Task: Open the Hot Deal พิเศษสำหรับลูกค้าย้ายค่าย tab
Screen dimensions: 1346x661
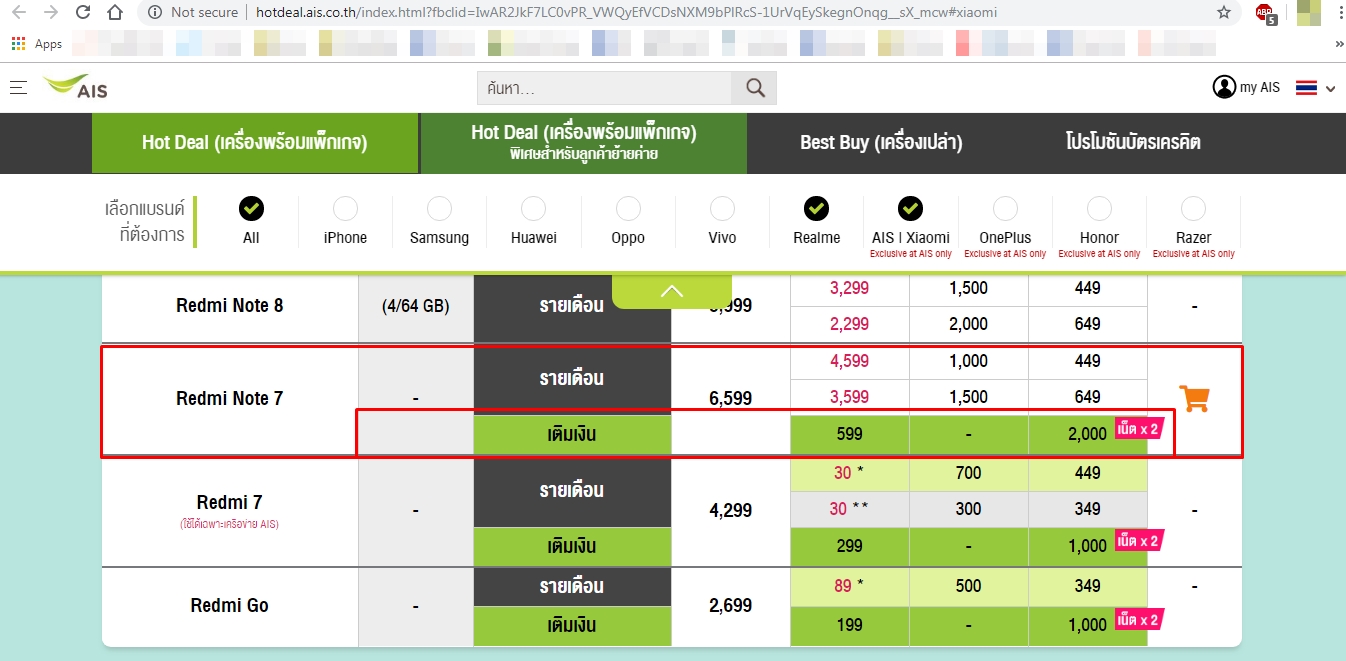Action: [584, 143]
